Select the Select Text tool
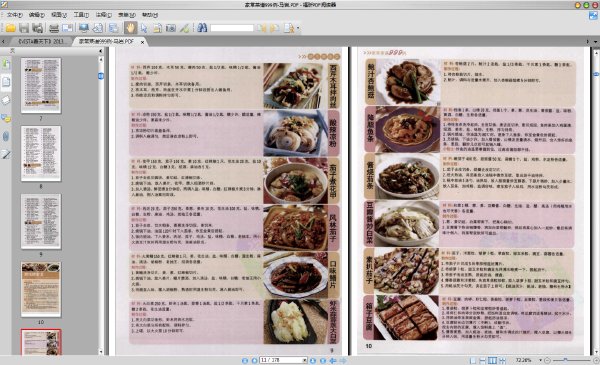The width and height of the screenshot is (600, 365). point(157,28)
